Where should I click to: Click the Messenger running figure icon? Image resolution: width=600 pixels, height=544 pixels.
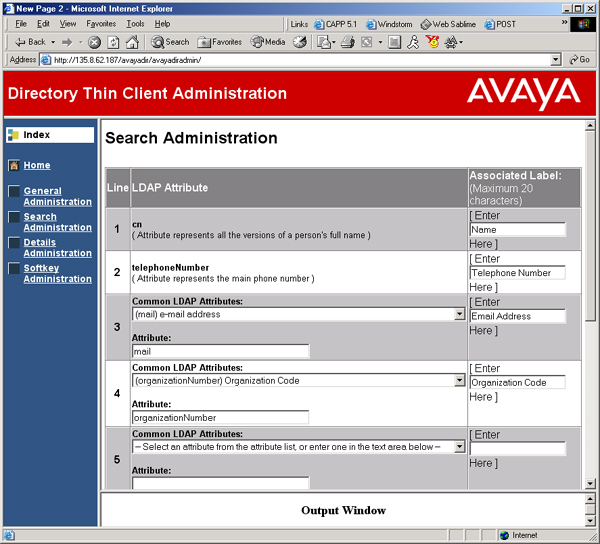point(413,42)
